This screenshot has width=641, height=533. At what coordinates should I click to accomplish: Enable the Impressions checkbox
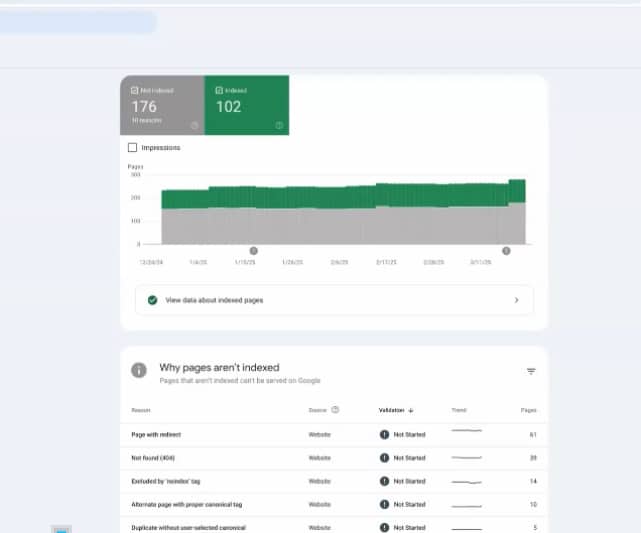(133, 147)
